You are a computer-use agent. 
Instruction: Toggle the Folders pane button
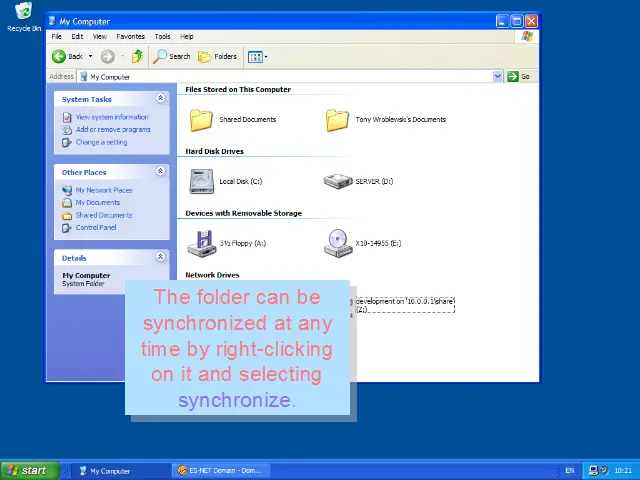click(218, 57)
